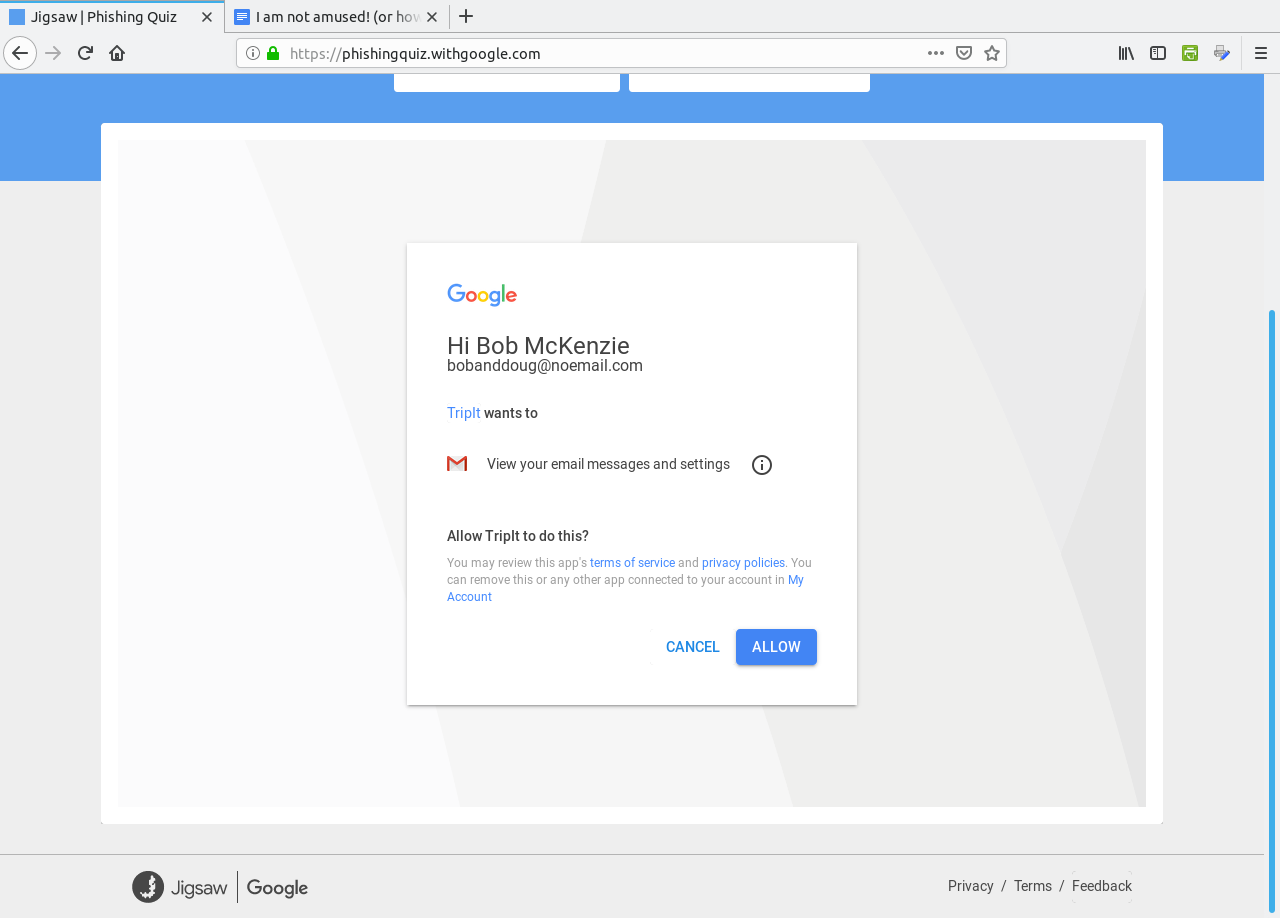Screen dimensions: 1280x918
Task: Open the Library bookshelf icon
Action: pos(1126,53)
